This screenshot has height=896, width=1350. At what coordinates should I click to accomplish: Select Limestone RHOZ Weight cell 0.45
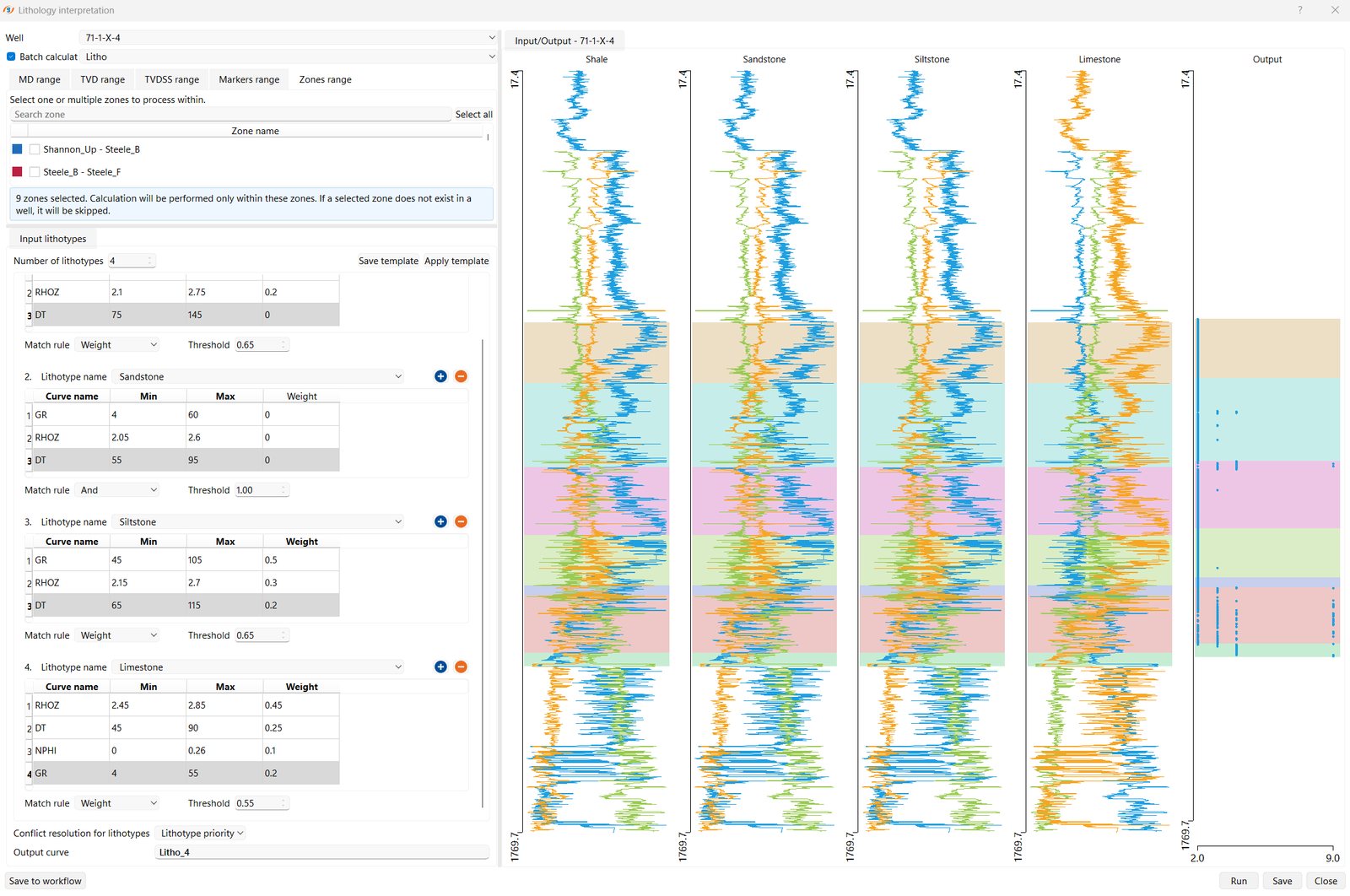tap(301, 705)
